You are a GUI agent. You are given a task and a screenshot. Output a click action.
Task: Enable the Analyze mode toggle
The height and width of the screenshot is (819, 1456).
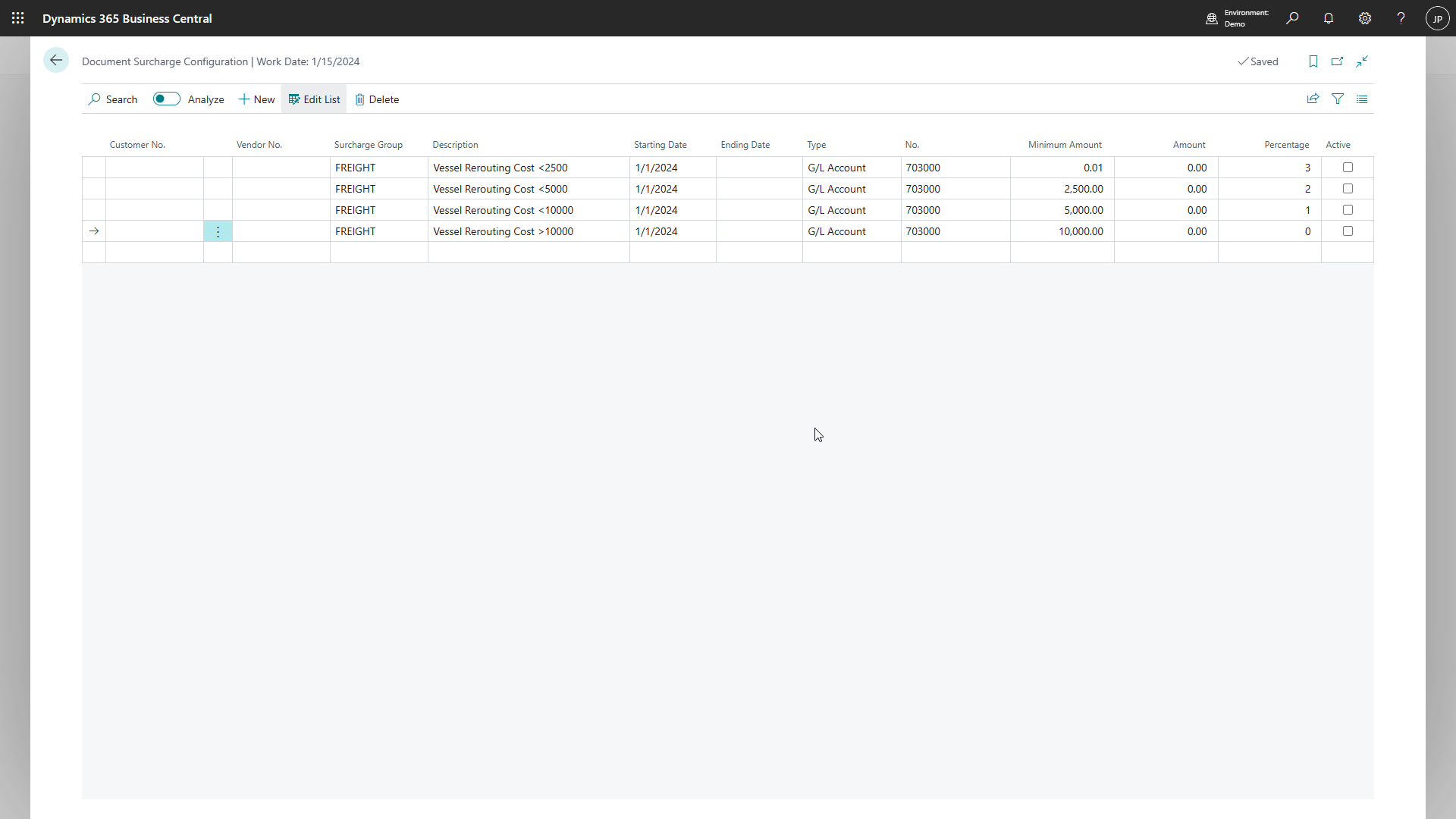[166, 99]
